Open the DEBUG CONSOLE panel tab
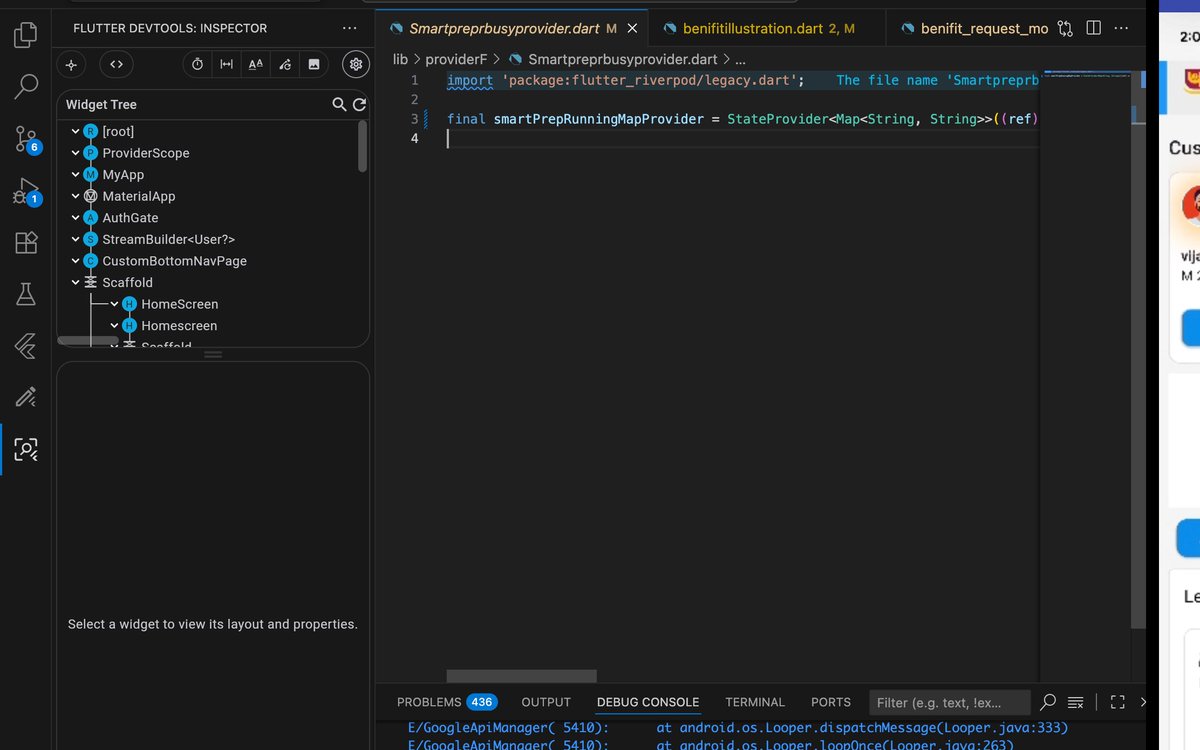Image resolution: width=1200 pixels, height=750 pixels. coord(648,702)
